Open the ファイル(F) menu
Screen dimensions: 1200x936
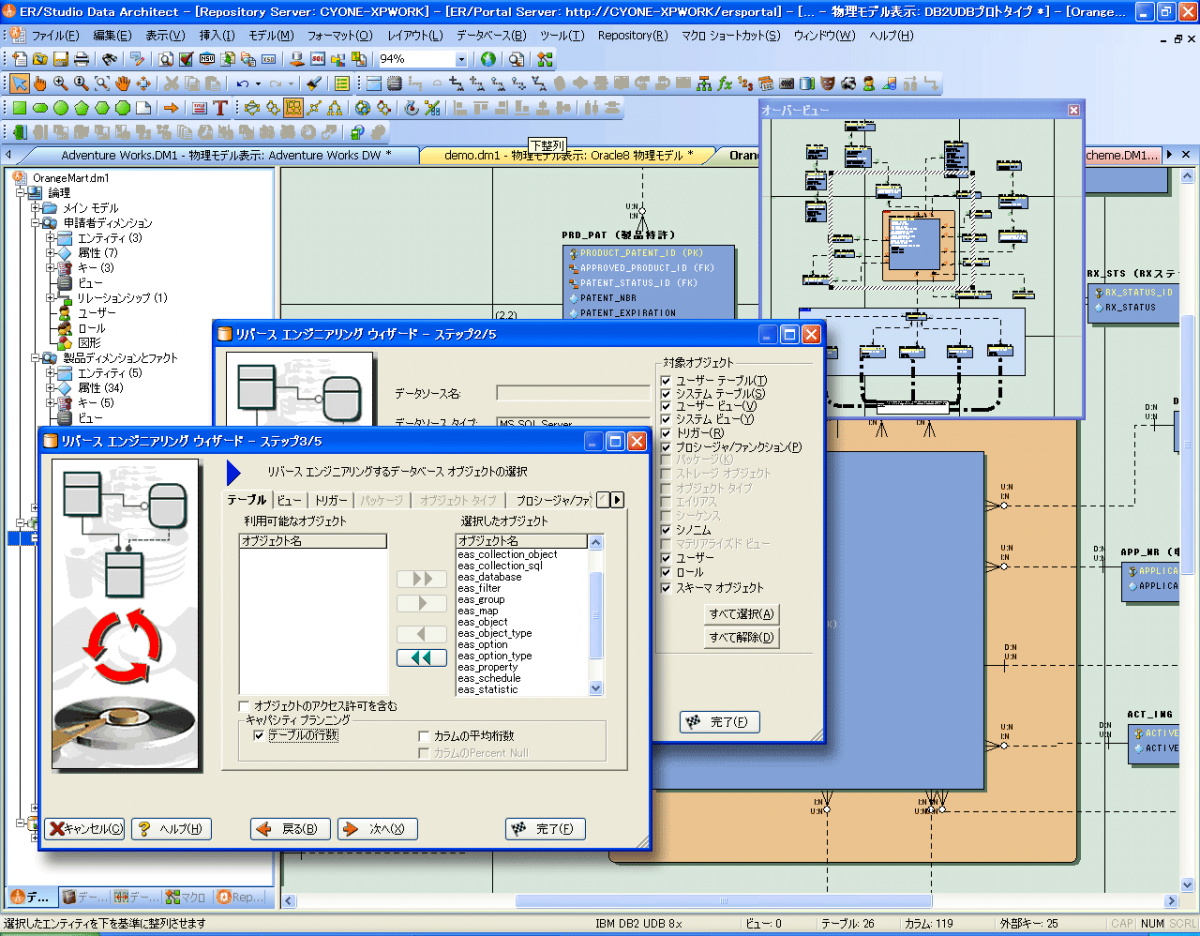click(55, 35)
